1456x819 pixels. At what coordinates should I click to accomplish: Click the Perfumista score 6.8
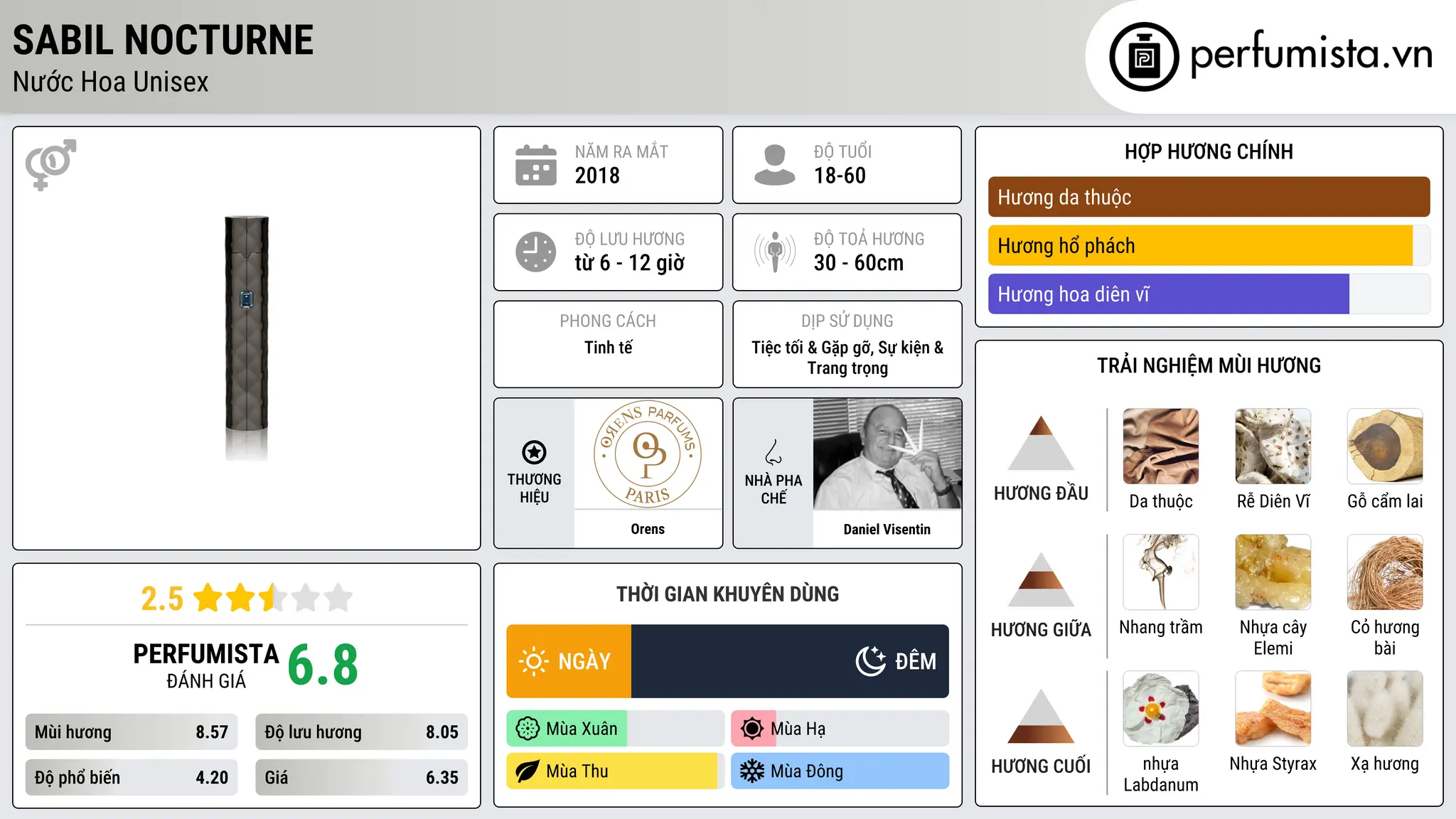323,665
